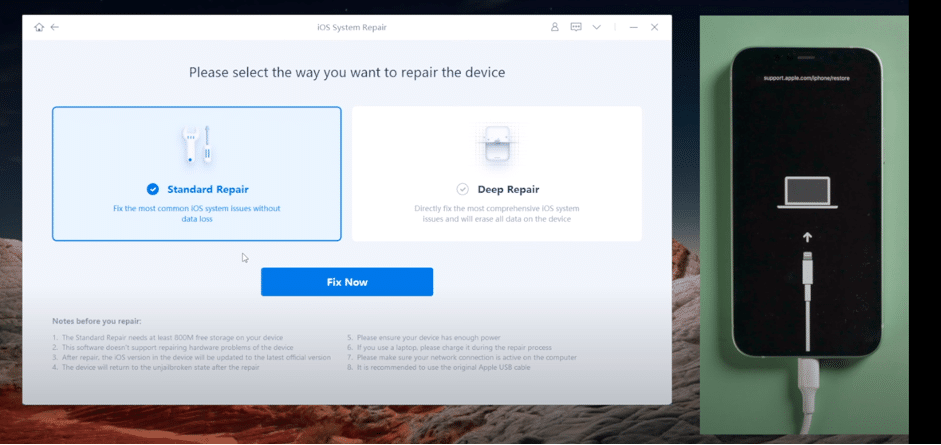Open the feedback chat bubble icon
The image size is (941, 445).
576,27
